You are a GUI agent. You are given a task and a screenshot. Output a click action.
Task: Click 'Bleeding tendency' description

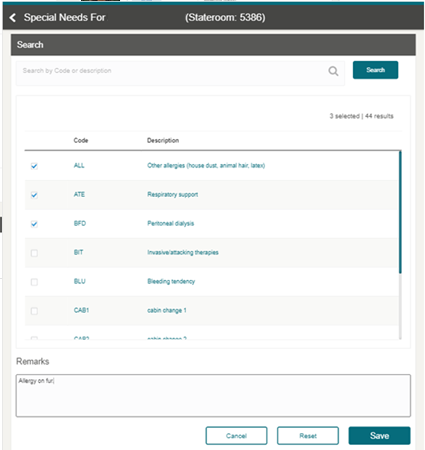171,281
